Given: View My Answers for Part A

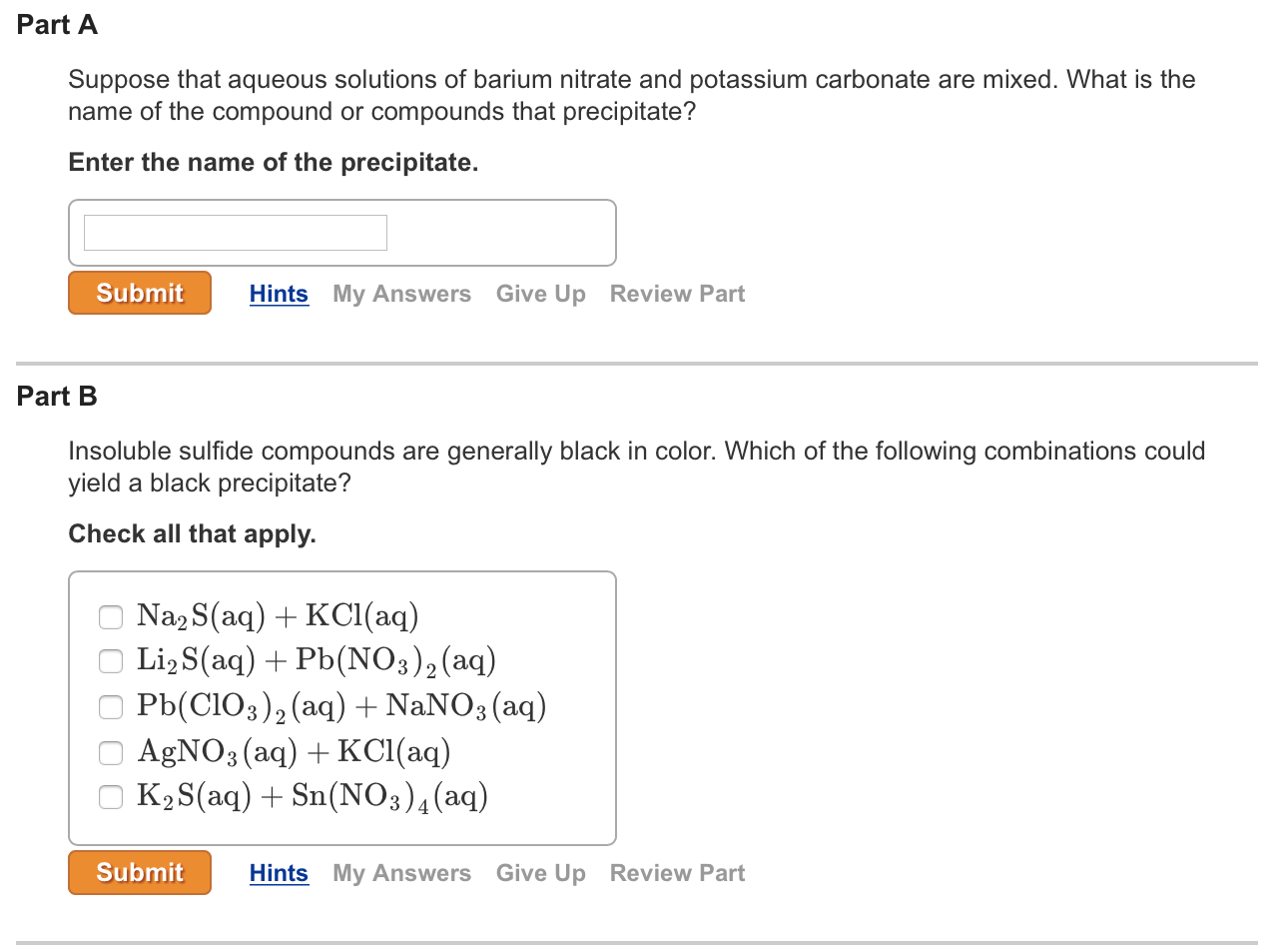Looking at the screenshot, I should coord(401,294).
